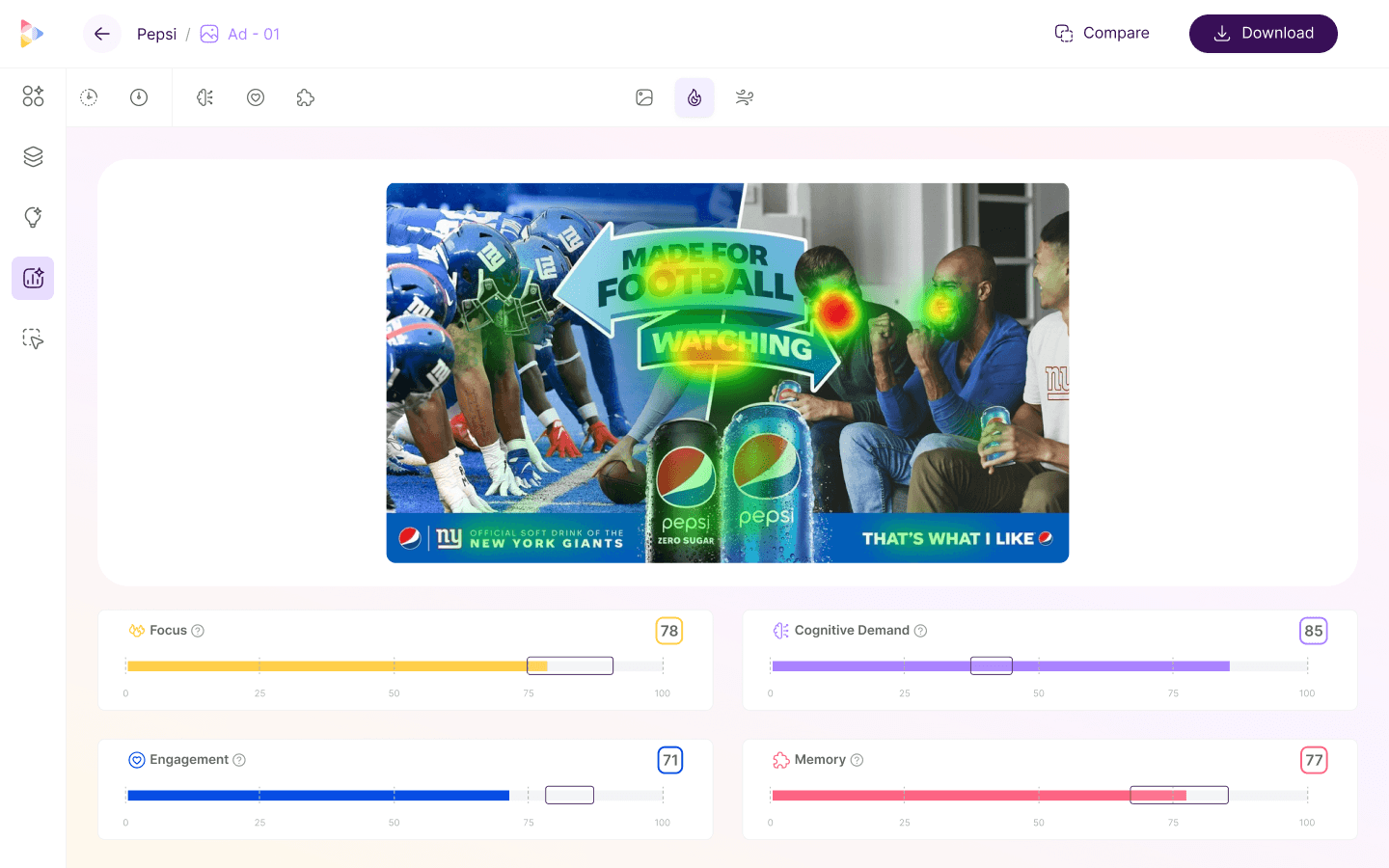
Task: Toggle the heatmap overlay view
Action: [x=694, y=97]
